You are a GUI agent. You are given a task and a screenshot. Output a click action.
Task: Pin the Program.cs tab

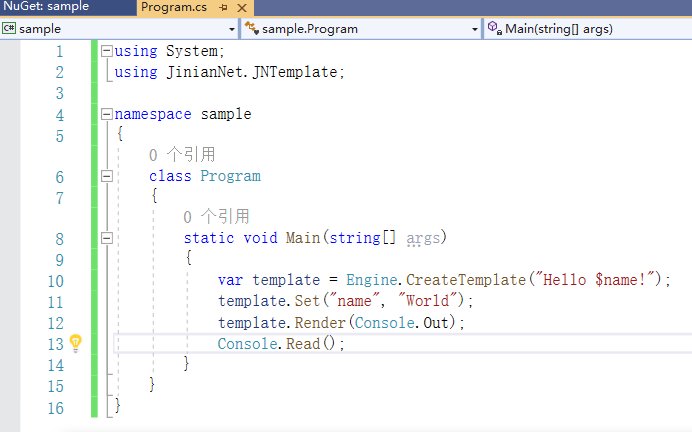click(223, 8)
